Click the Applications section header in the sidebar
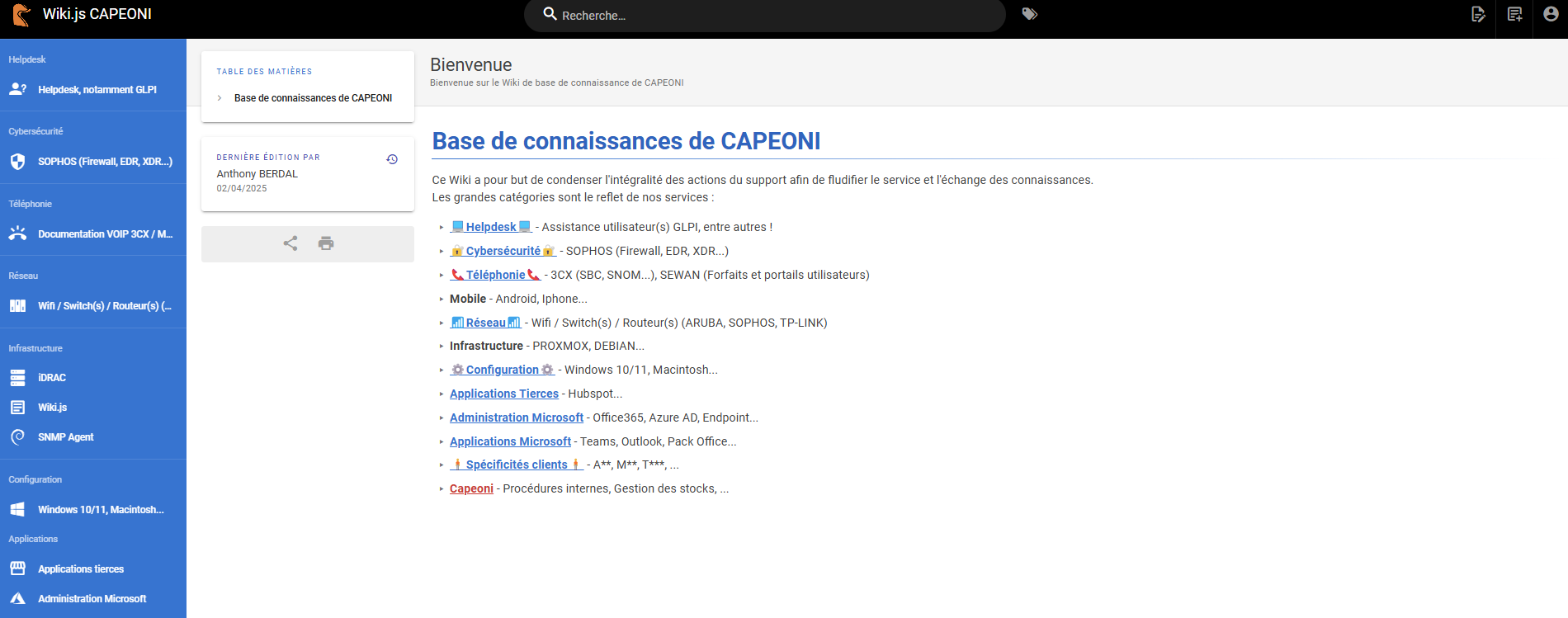 pyautogui.click(x=33, y=539)
